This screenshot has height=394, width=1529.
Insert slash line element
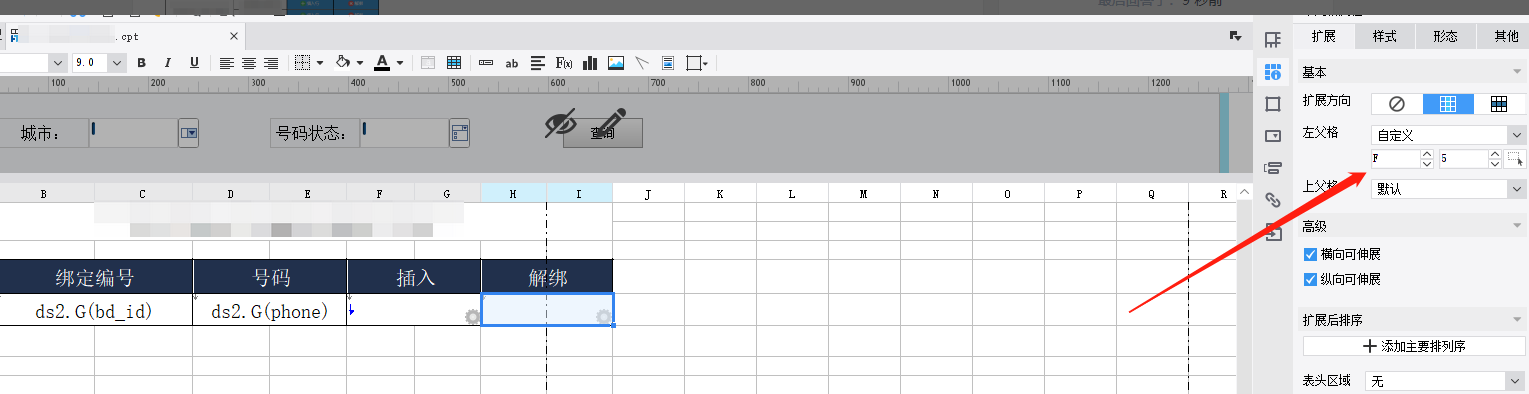pos(642,63)
